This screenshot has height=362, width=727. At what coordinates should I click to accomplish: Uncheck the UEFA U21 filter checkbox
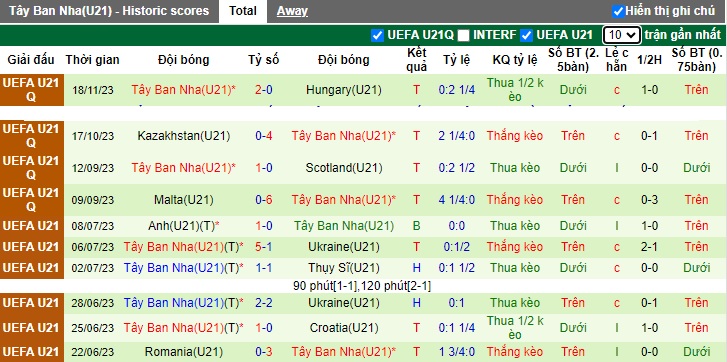pos(526,35)
